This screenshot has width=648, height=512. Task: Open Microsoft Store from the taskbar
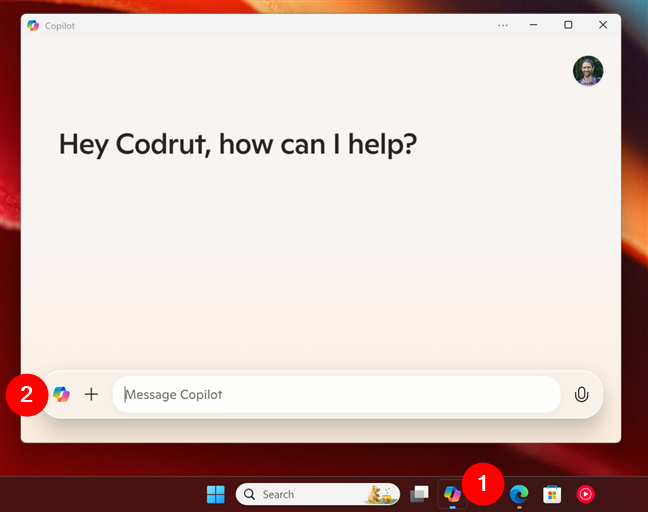552,494
